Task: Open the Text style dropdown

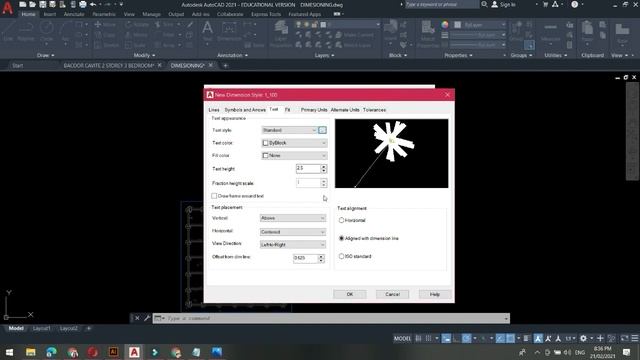Action: (x=289, y=130)
